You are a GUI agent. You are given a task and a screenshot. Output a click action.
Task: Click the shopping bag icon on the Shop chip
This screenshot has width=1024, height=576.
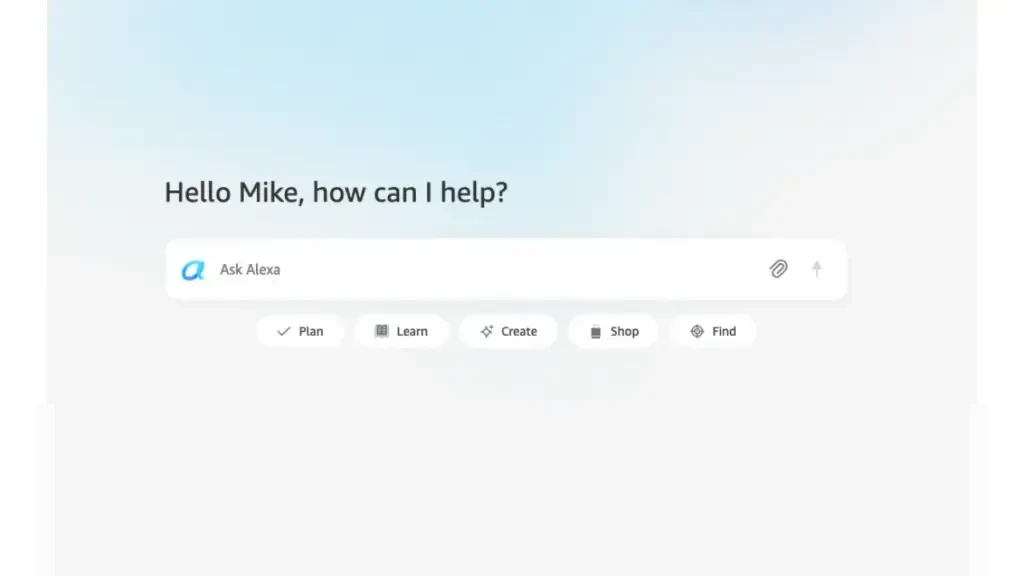pos(596,332)
